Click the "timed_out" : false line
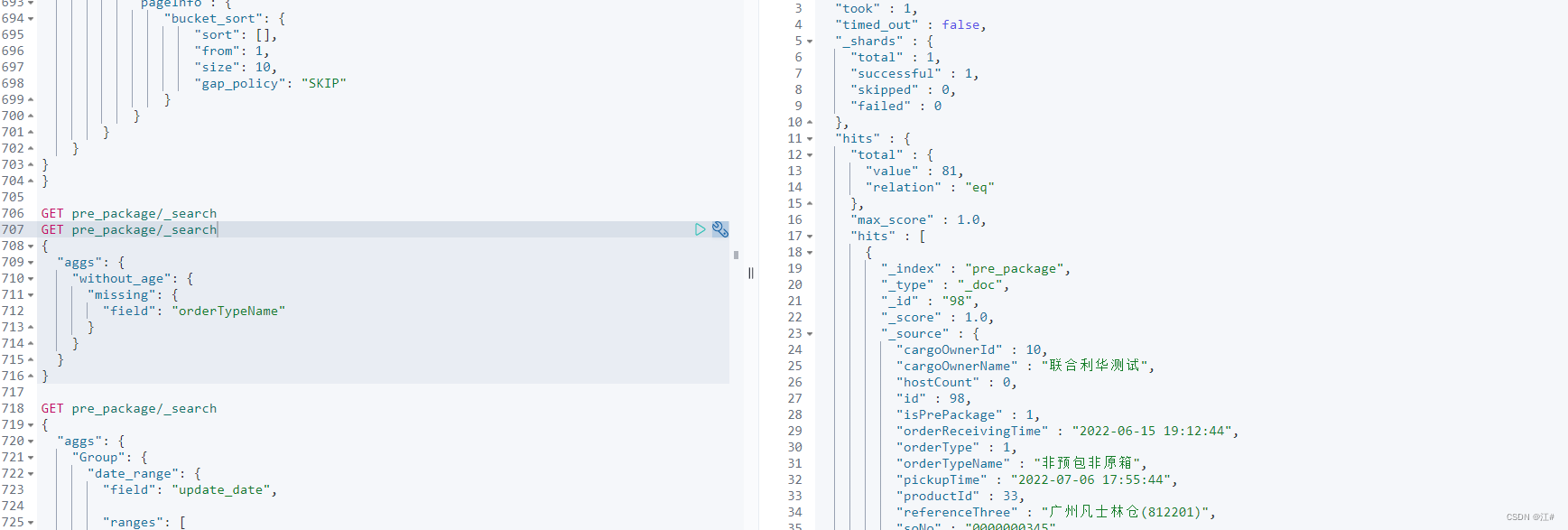1568x530 pixels. [911, 24]
